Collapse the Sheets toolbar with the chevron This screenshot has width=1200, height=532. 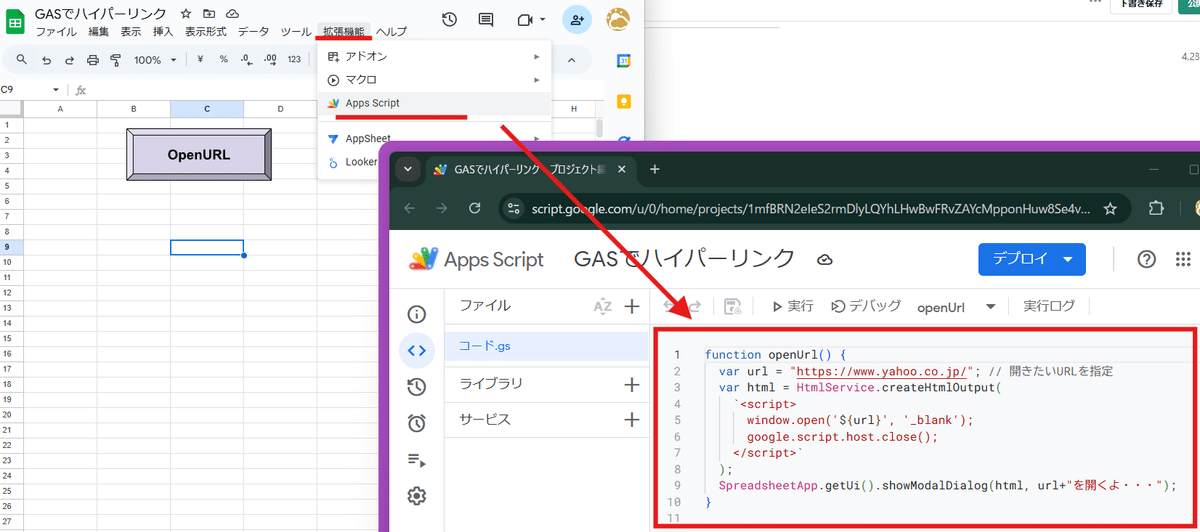point(572,60)
